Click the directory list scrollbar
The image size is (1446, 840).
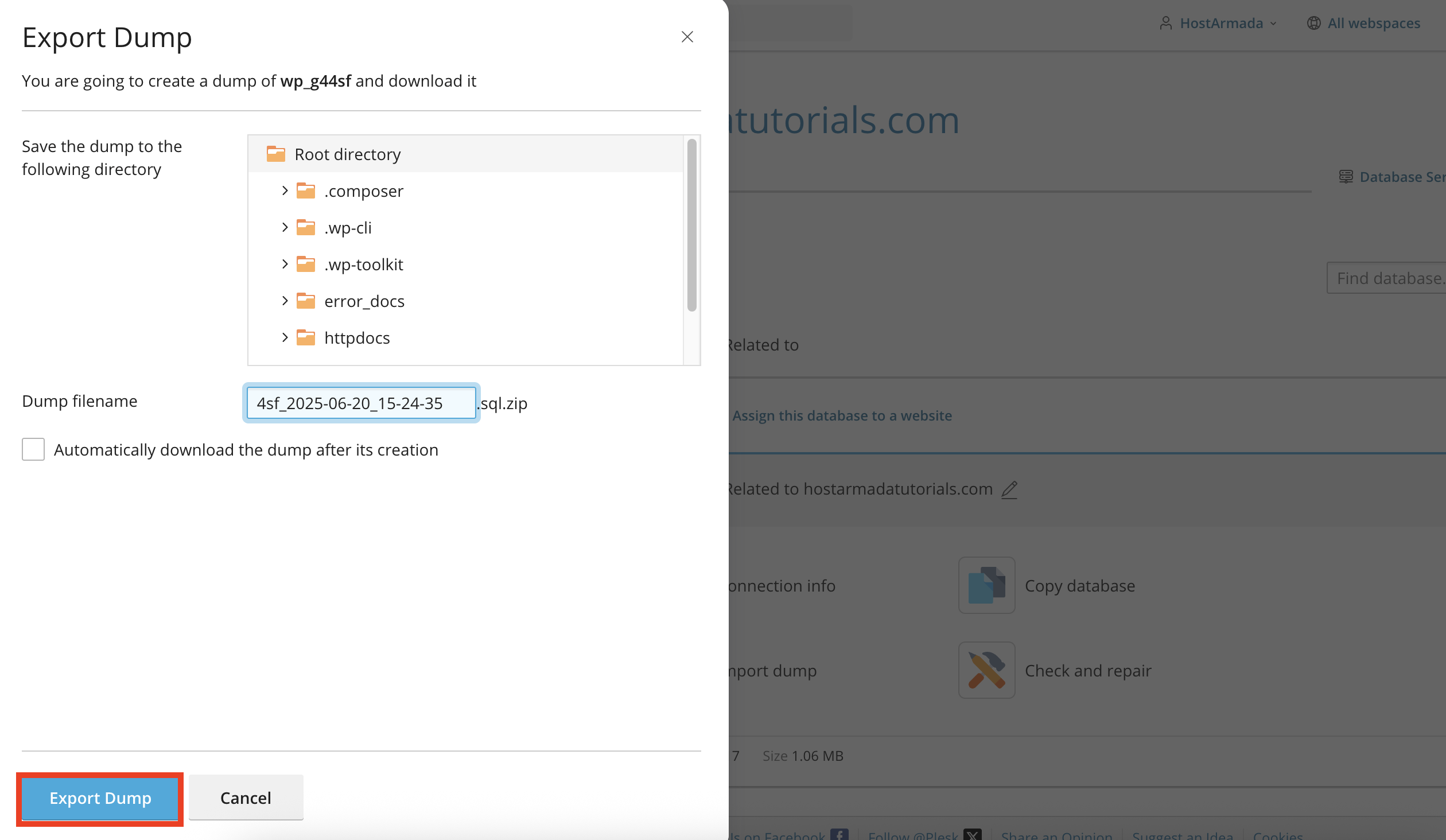coord(691,224)
